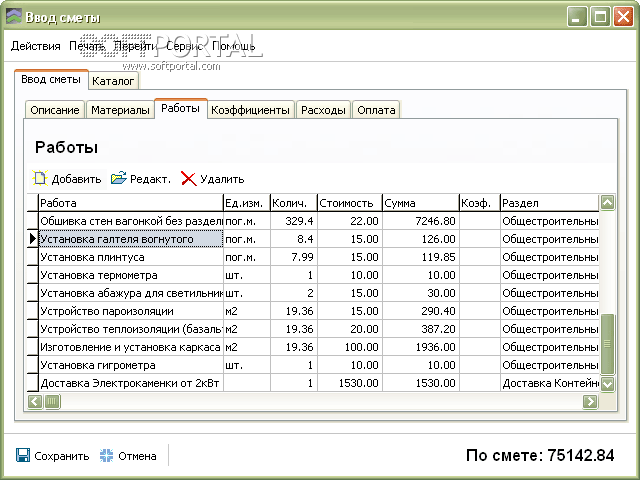This screenshot has height=480, width=640.
Task: Click the Редакт. button label
Action: tap(150, 179)
